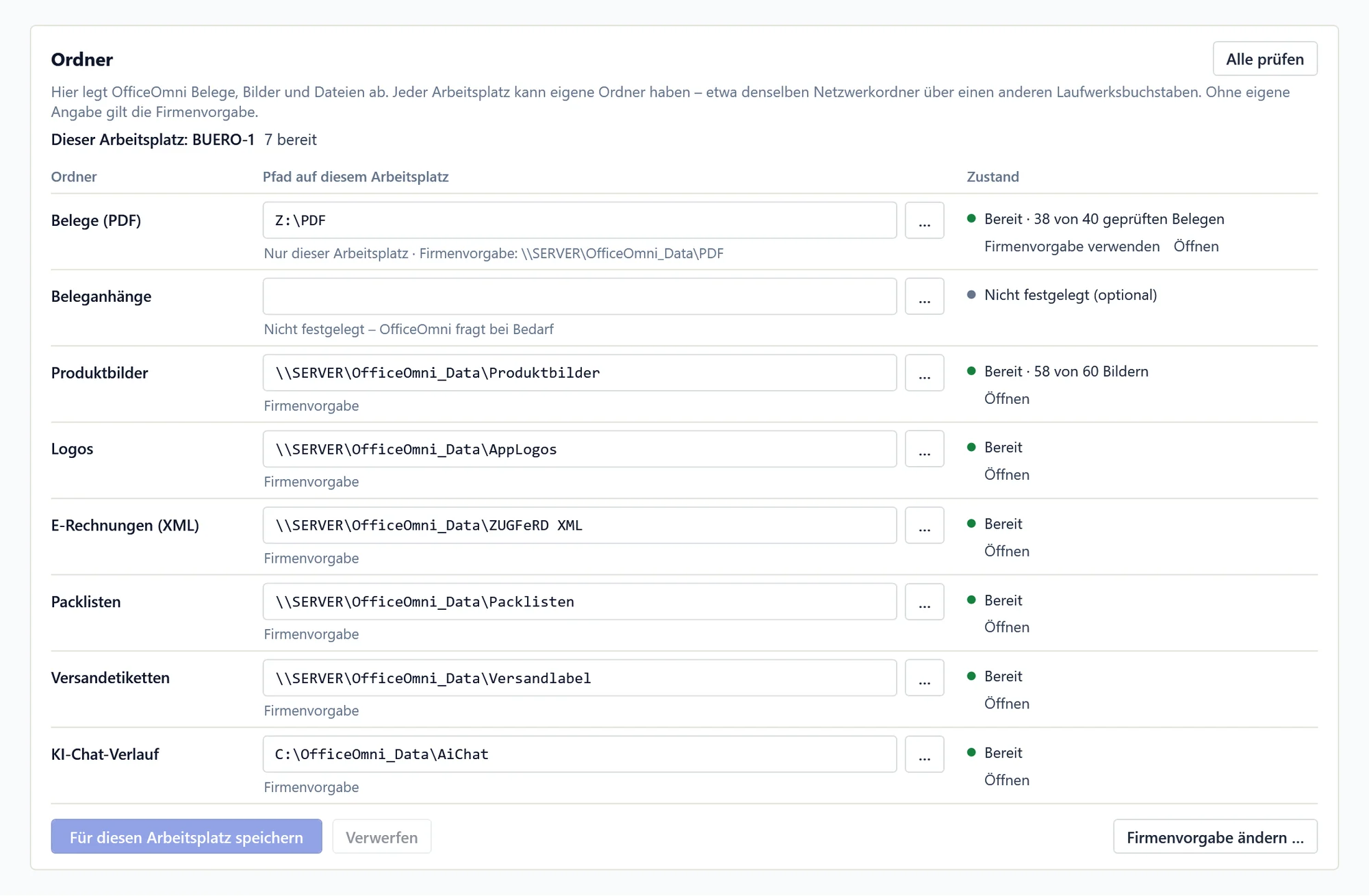Open the Logos folder via Öffnen
This screenshot has width=1369, height=896.
click(1006, 474)
